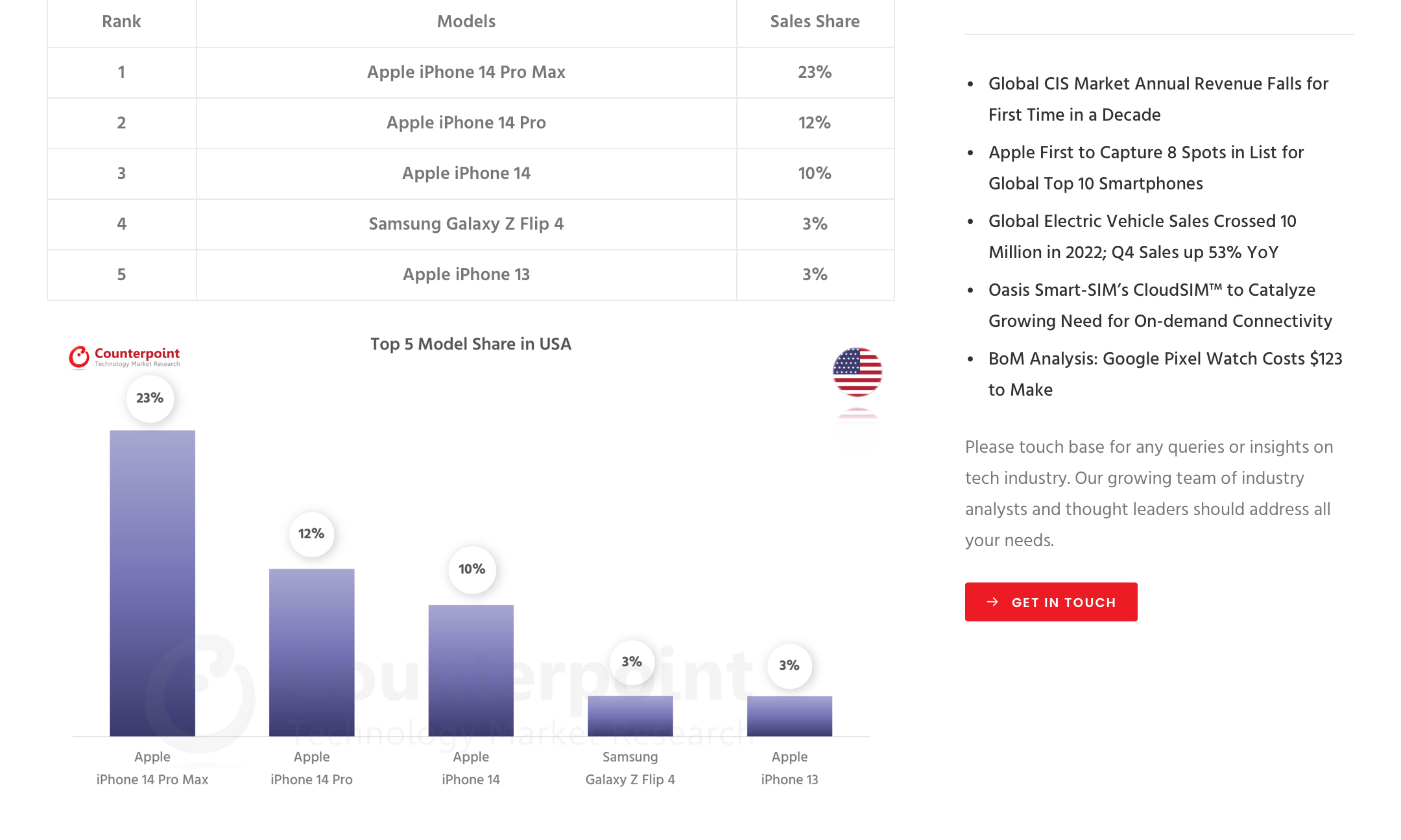Click the USA flag icon
This screenshot has width=1401, height=840.
[857, 372]
